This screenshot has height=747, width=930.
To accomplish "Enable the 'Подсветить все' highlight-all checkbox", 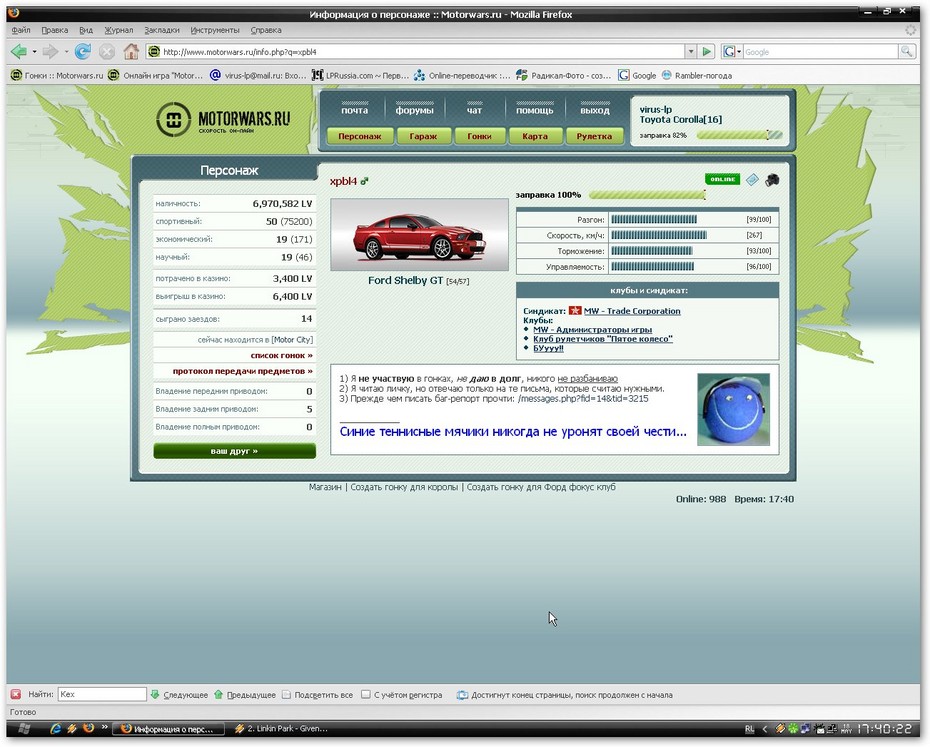I will pos(287,694).
